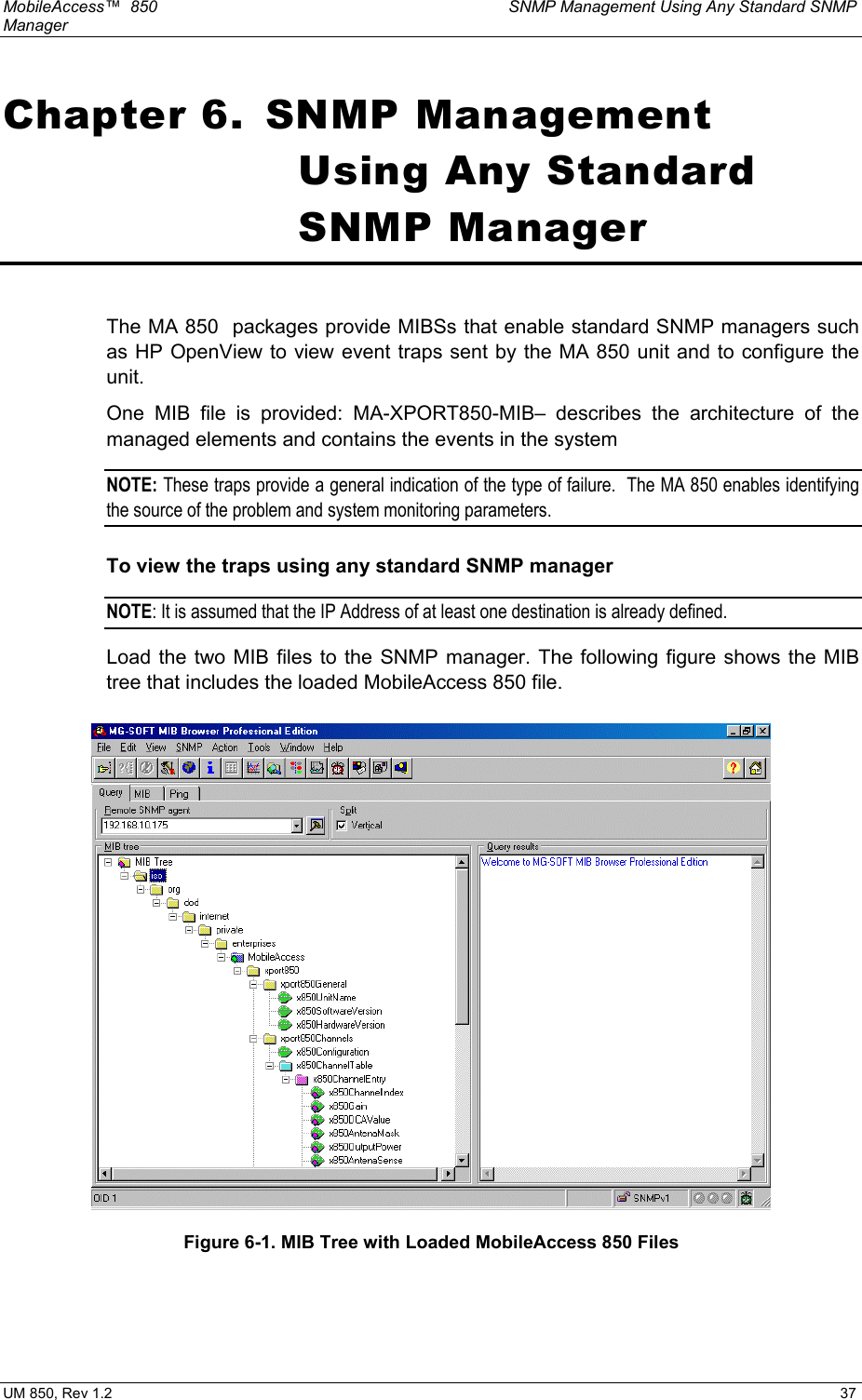Screen dimensions: 862x1400
Task: Click the magnifier scan toolbar icon
Action: pos(275,768)
